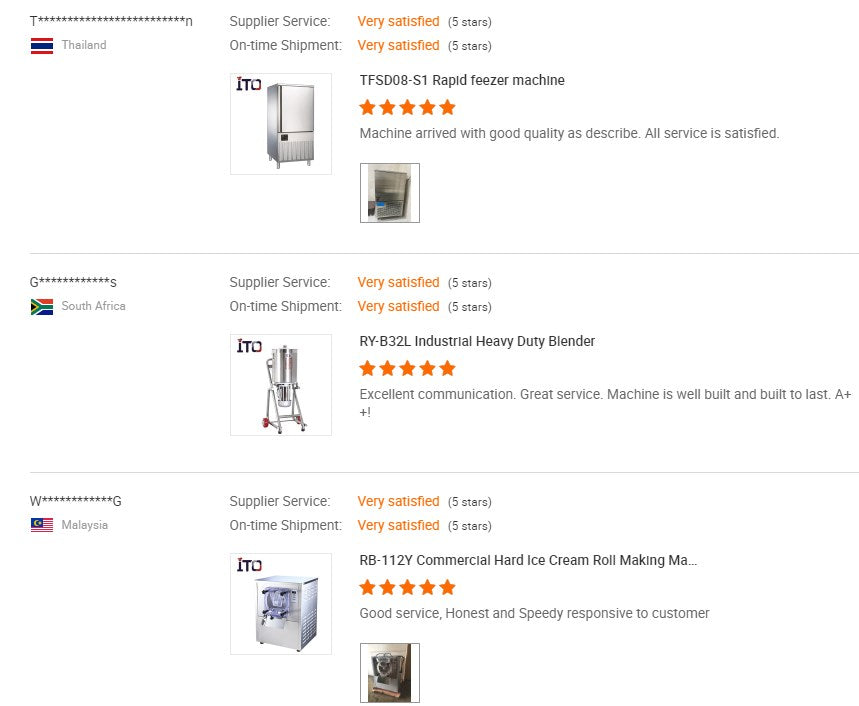Click the Malaysia flag icon
This screenshot has width=859, height=706.
pyautogui.click(x=41, y=525)
